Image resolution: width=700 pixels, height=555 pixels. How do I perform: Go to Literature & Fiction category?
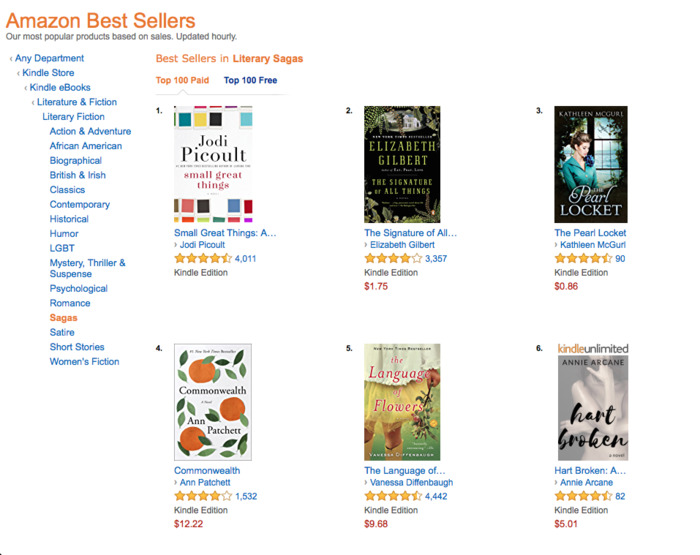pyautogui.click(x=77, y=102)
